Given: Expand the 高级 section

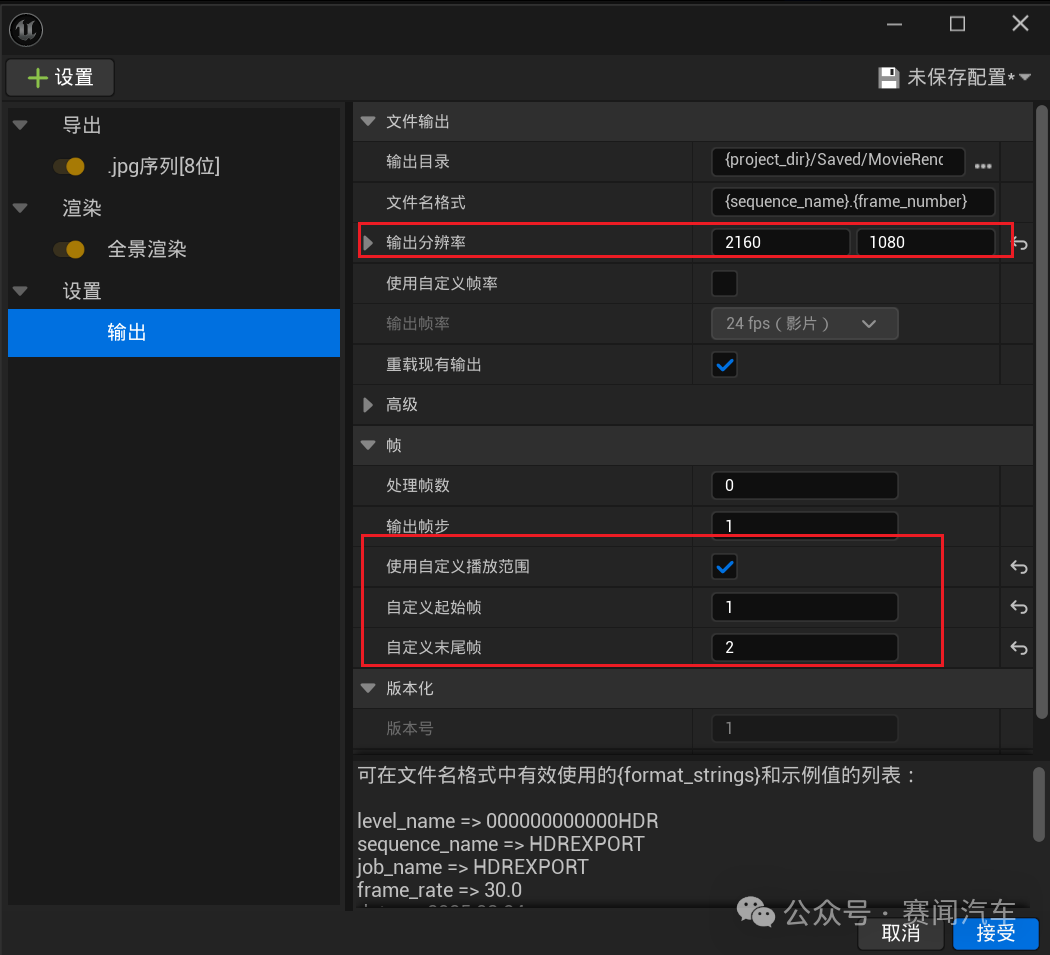Looking at the screenshot, I should tap(368, 404).
